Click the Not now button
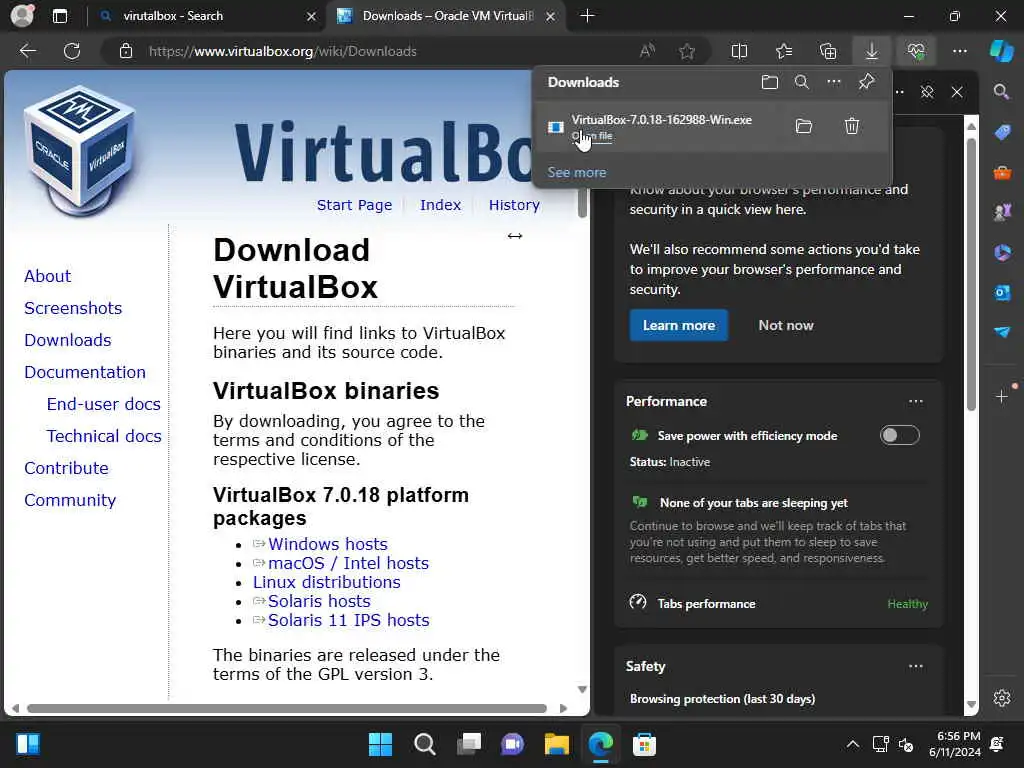Viewport: 1024px width, 768px height. [x=786, y=325]
